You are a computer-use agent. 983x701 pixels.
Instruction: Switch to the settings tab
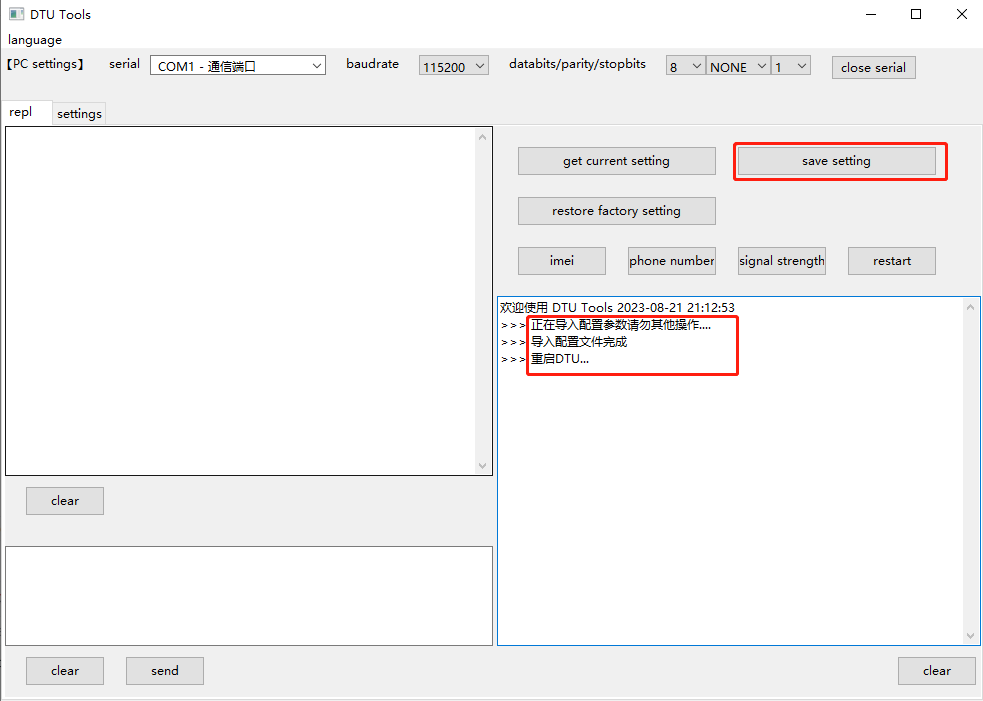tap(78, 113)
